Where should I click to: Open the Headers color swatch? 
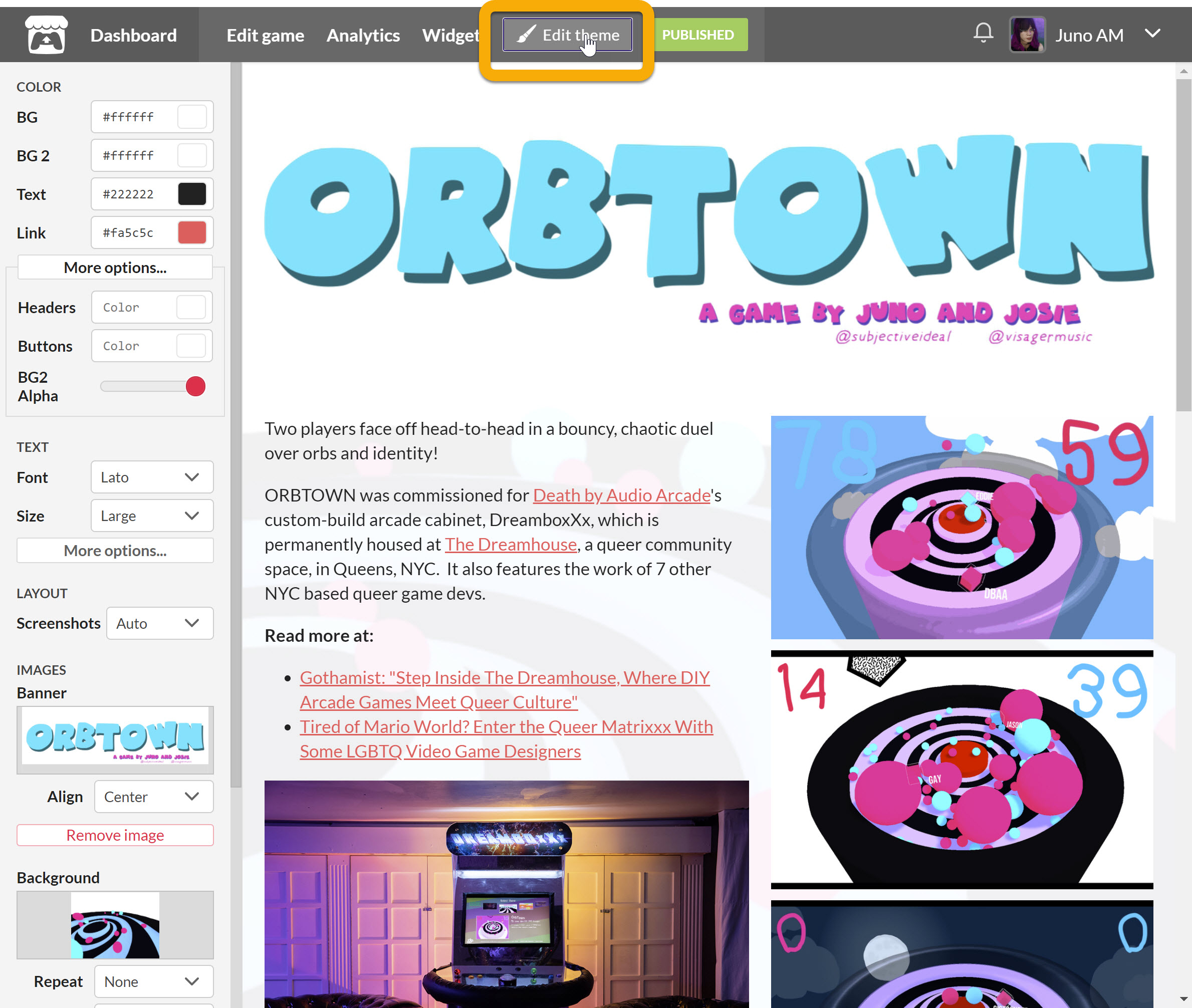[x=191, y=307]
